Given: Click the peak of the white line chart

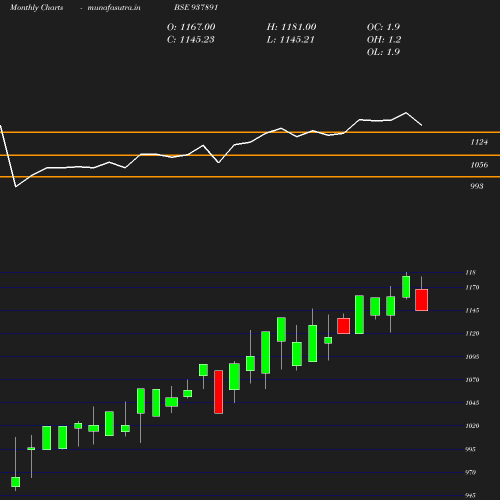Looking at the screenshot, I should tap(406, 113).
